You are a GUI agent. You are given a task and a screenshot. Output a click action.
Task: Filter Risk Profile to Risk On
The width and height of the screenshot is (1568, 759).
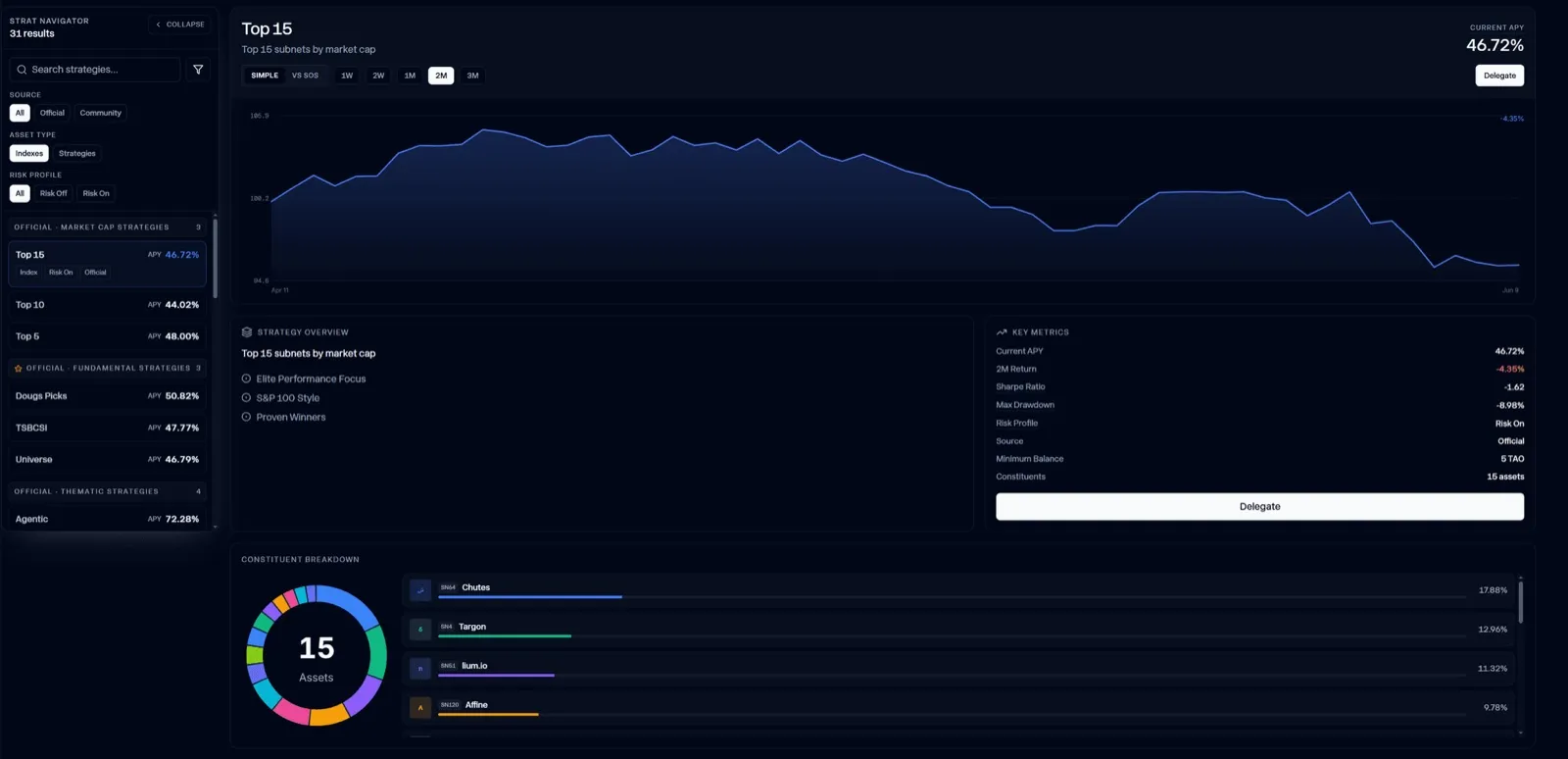(96, 193)
